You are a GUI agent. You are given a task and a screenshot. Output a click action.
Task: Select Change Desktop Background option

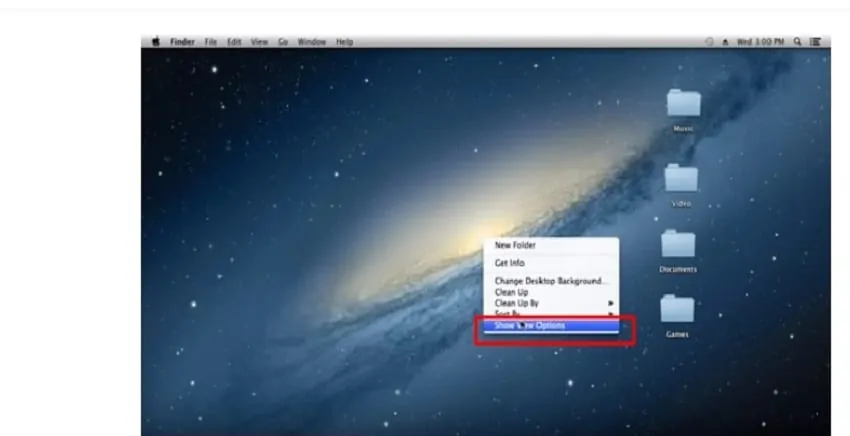pyautogui.click(x=551, y=281)
